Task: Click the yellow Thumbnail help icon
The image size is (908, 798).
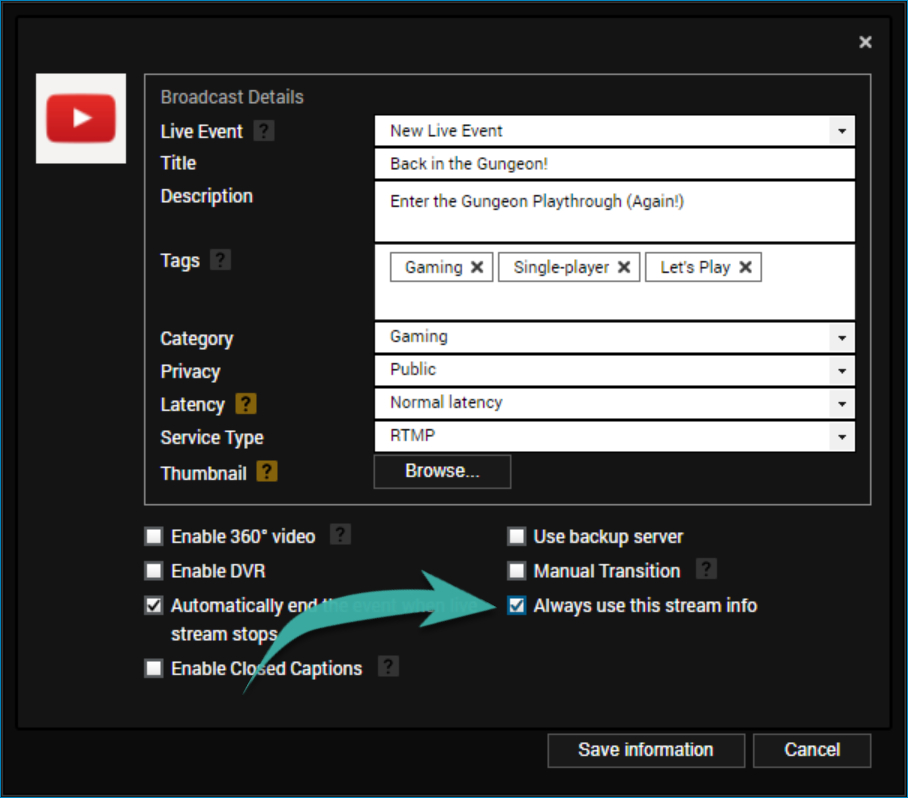Action: point(266,472)
